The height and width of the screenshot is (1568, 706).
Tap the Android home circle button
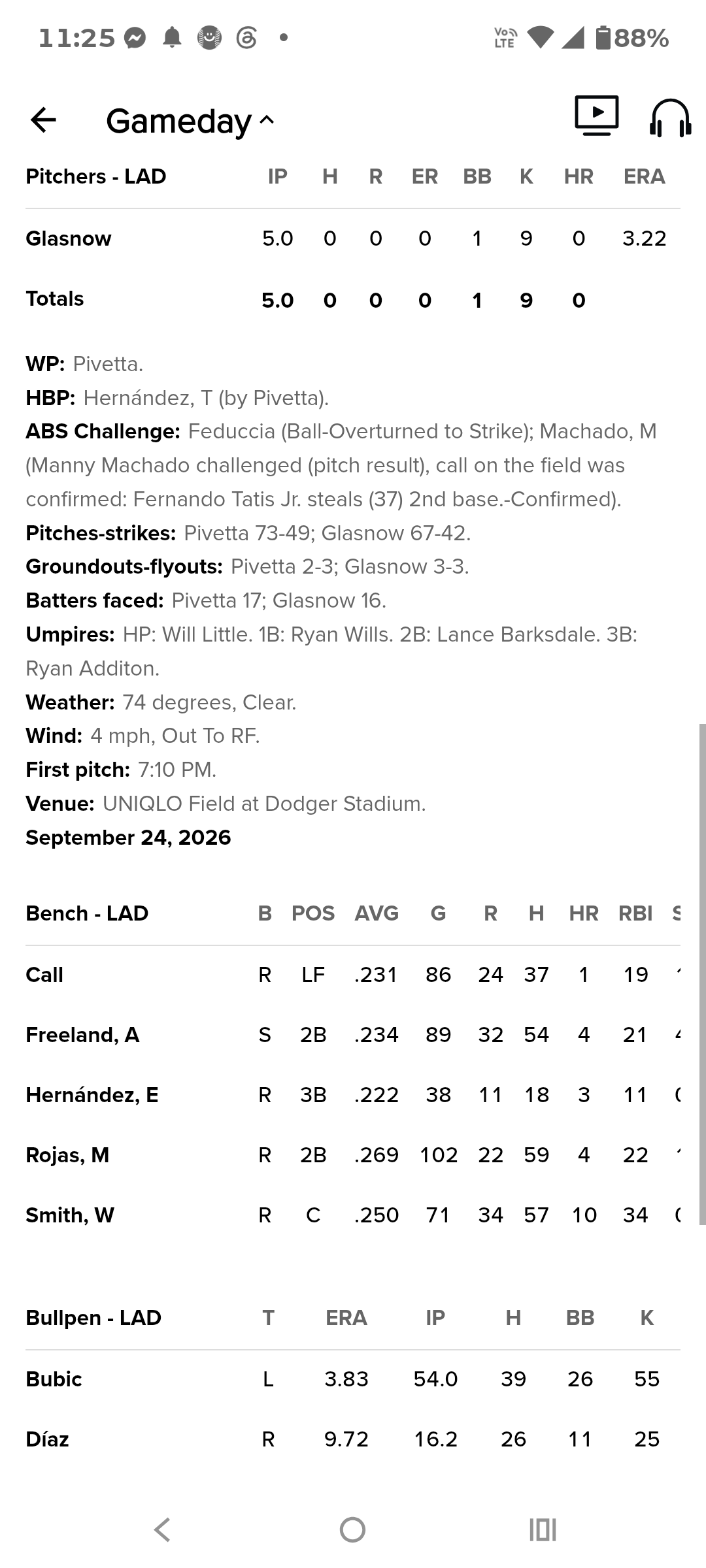(x=353, y=1529)
